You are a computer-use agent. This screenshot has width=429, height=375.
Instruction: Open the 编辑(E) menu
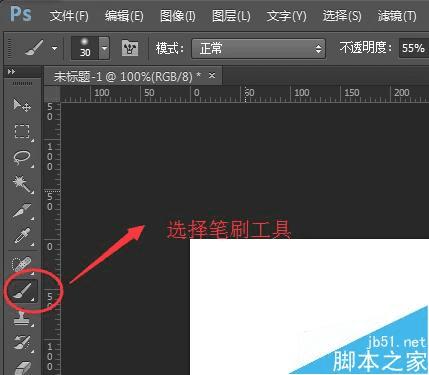click(124, 16)
